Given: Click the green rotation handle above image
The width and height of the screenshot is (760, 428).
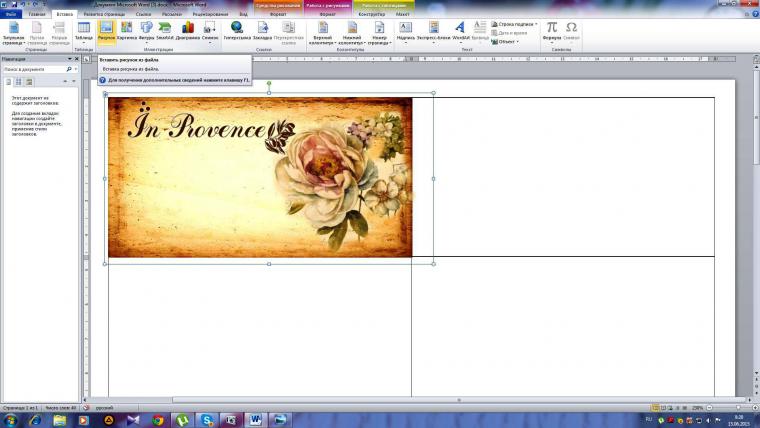Looking at the screenshot, I should click(269, 83).
